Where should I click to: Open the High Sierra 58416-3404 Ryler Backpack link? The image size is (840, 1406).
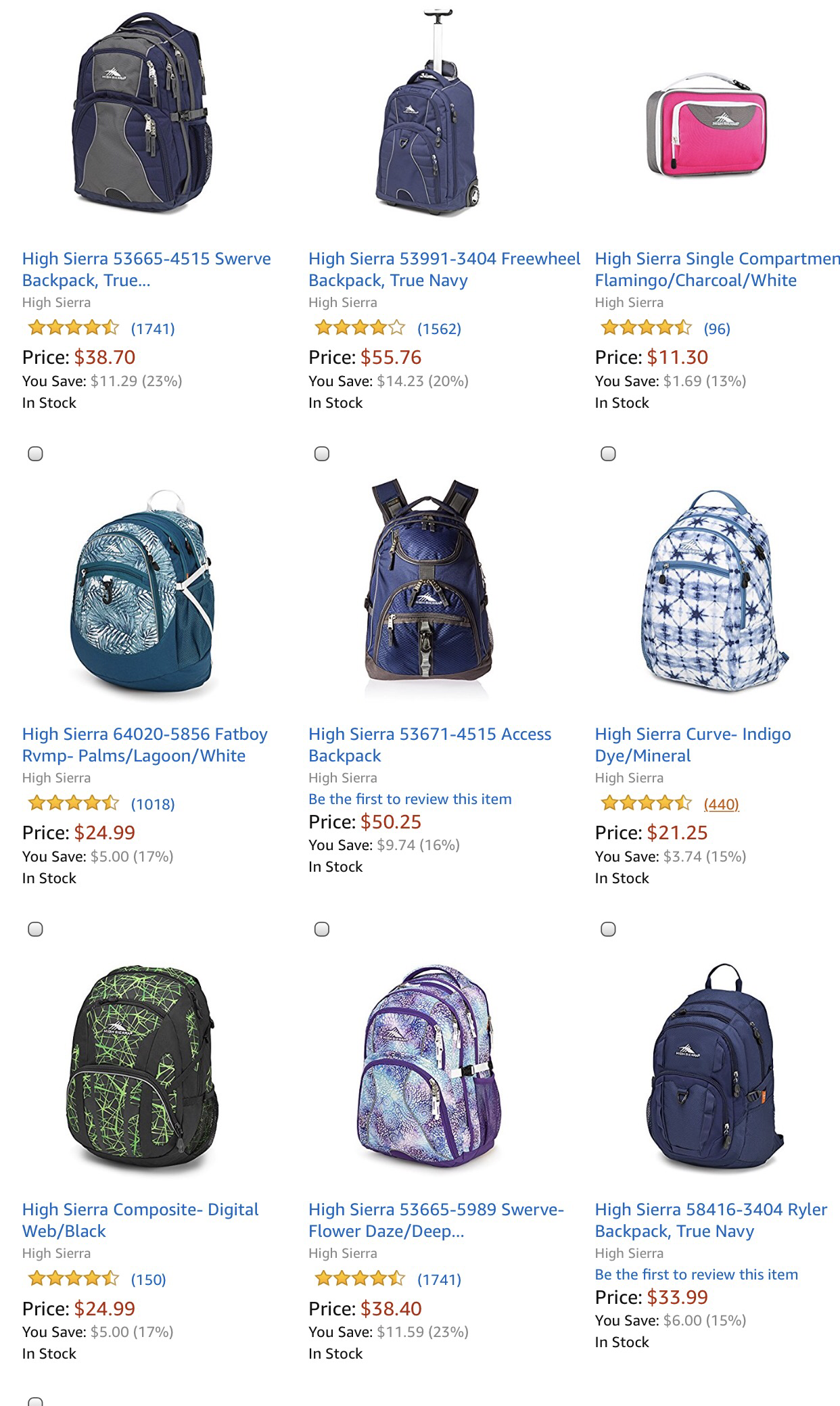coord(711,1220)
